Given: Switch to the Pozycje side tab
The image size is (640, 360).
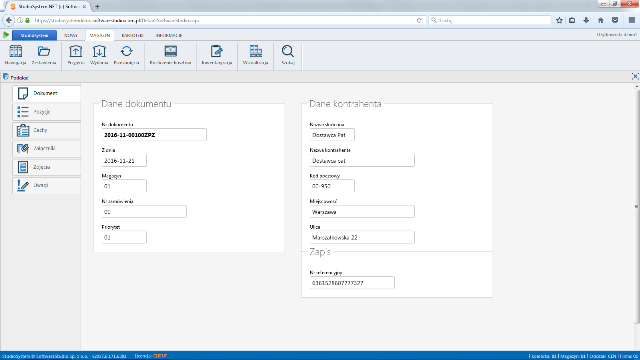Looking at the screenshot, I should pyautogui.click(x=47, y=111).
